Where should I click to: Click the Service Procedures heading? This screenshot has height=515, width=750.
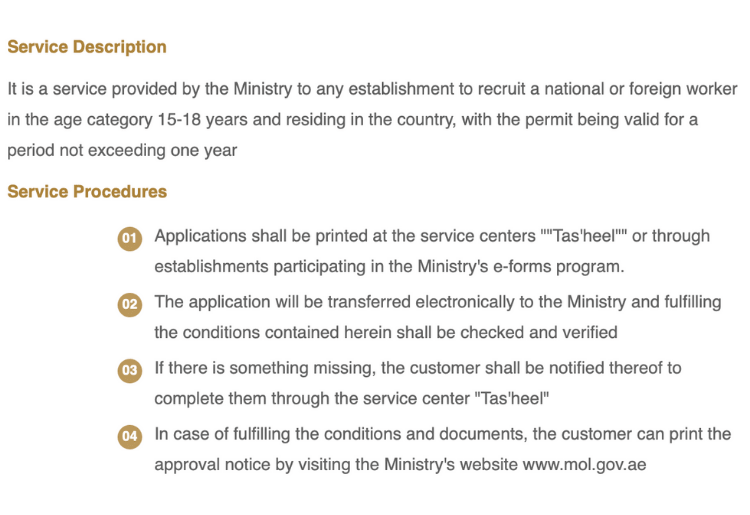[87, 192]
